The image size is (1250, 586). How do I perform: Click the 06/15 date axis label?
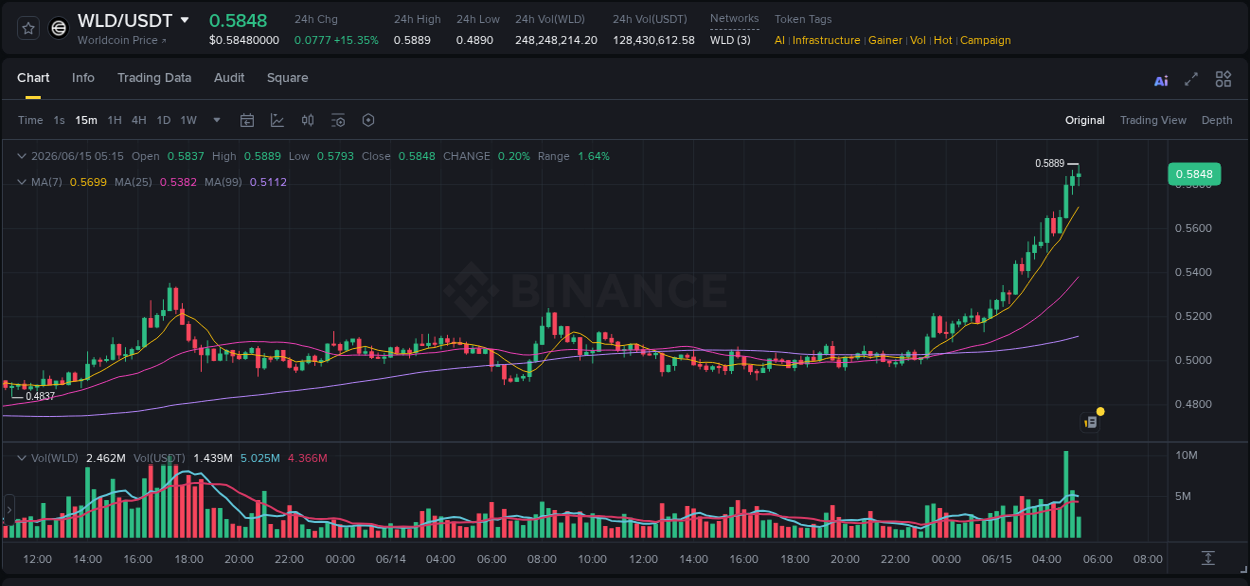pos(996,559)
